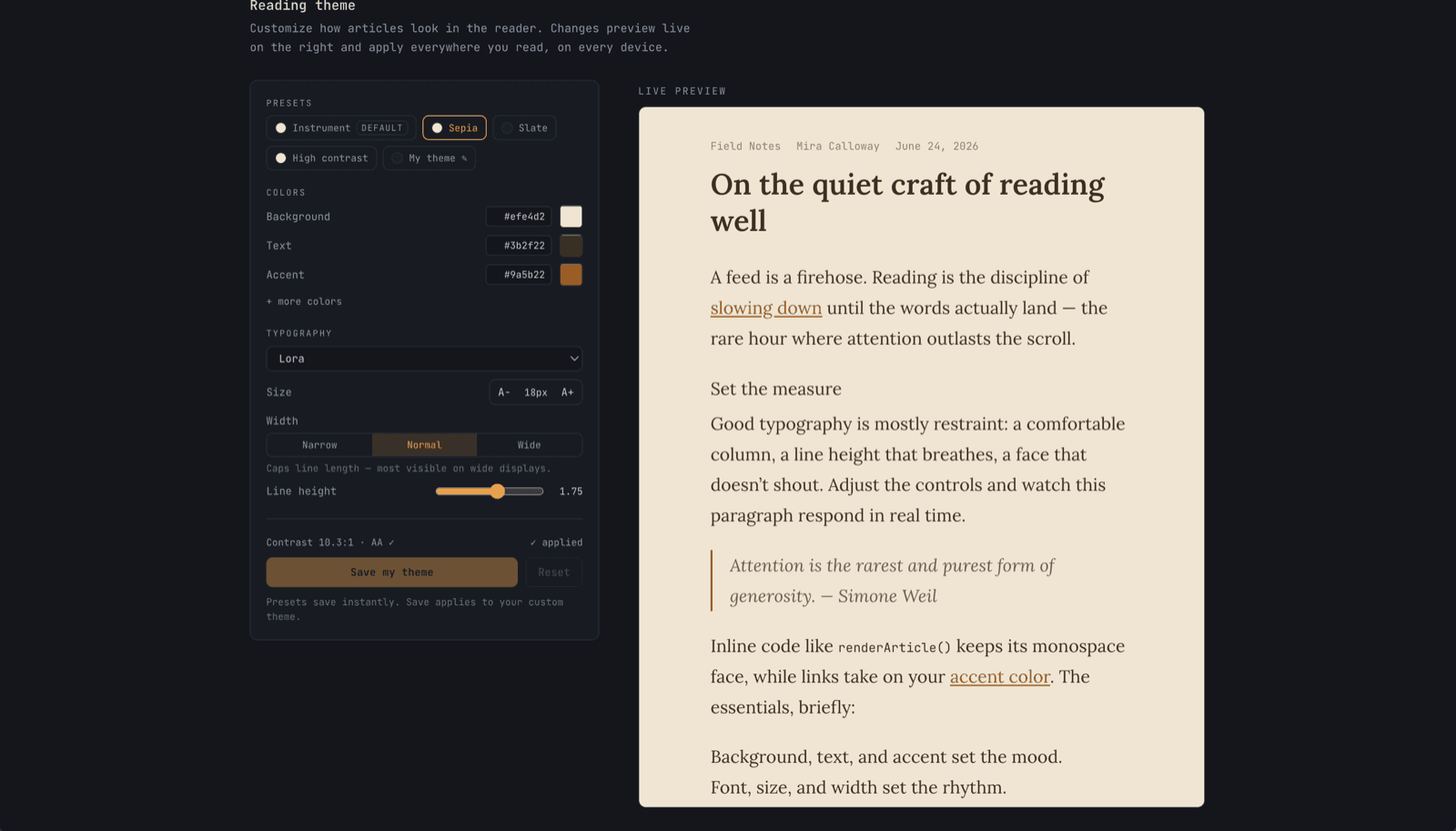Click the Reset button
The image size is (1456, 831).
(x=553, y=573)
